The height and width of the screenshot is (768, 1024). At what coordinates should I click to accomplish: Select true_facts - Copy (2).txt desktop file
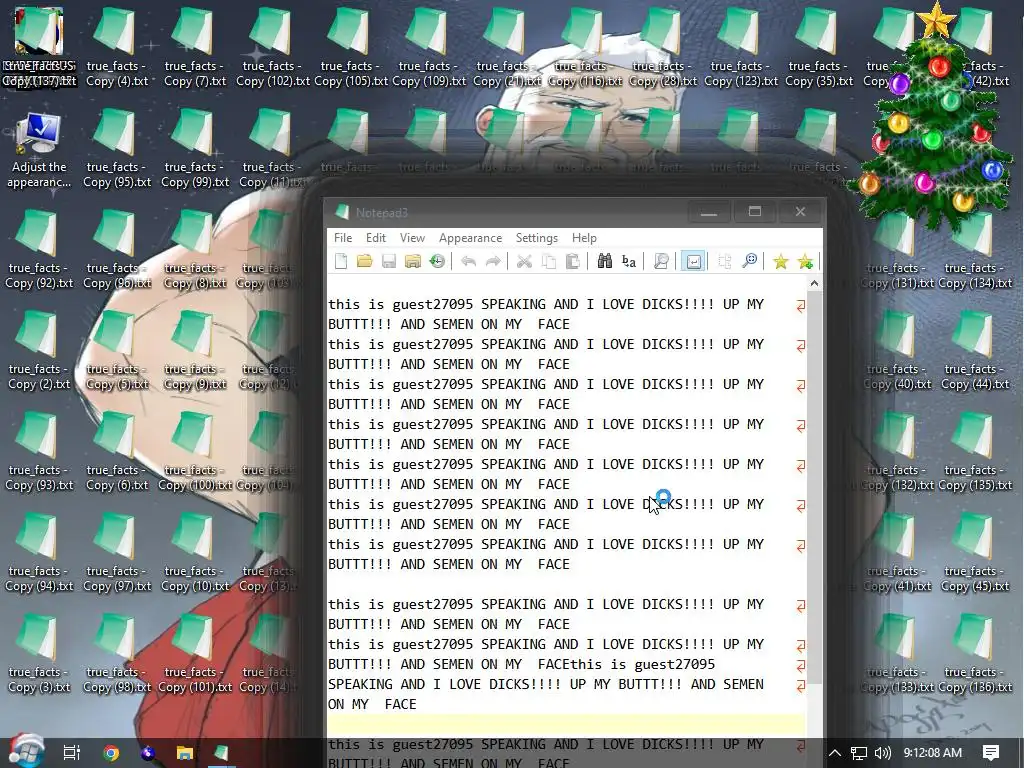[39, 351]
